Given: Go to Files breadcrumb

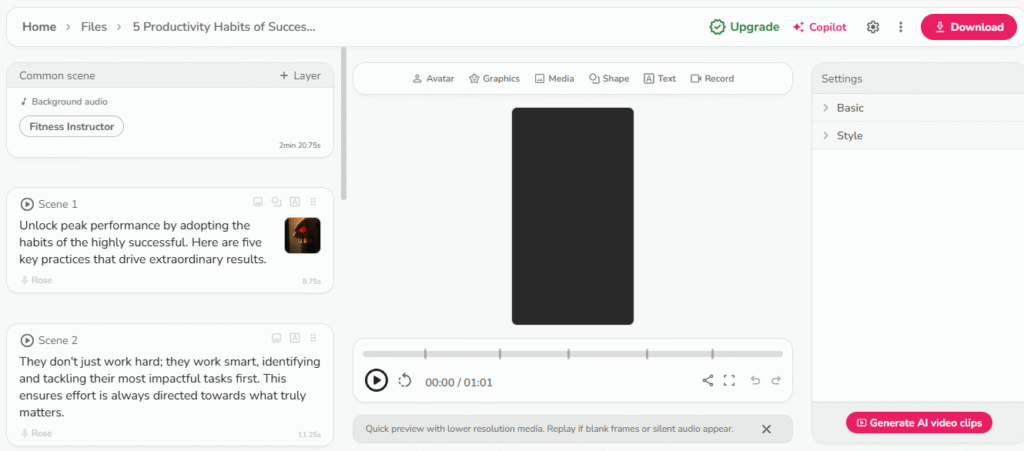Looking at the screenshot, I should (x=94, y=27).
